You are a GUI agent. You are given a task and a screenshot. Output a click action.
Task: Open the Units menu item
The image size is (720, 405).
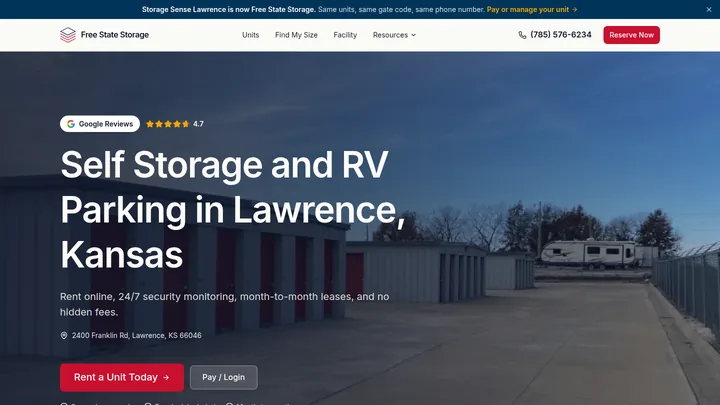tap(250, 35)
